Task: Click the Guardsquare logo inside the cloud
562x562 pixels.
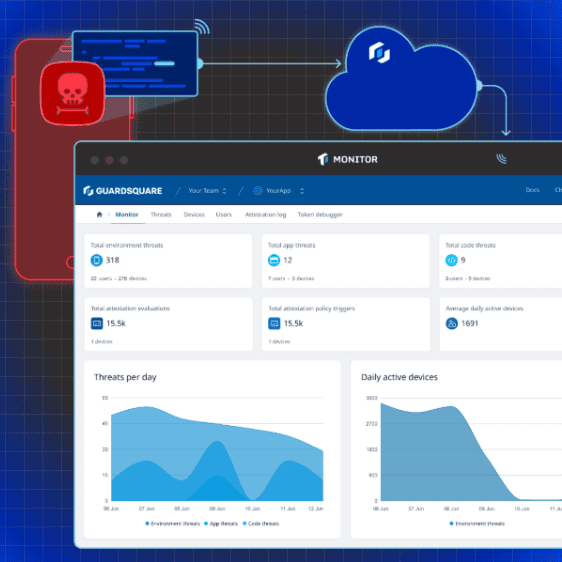Action: point(379,52)
